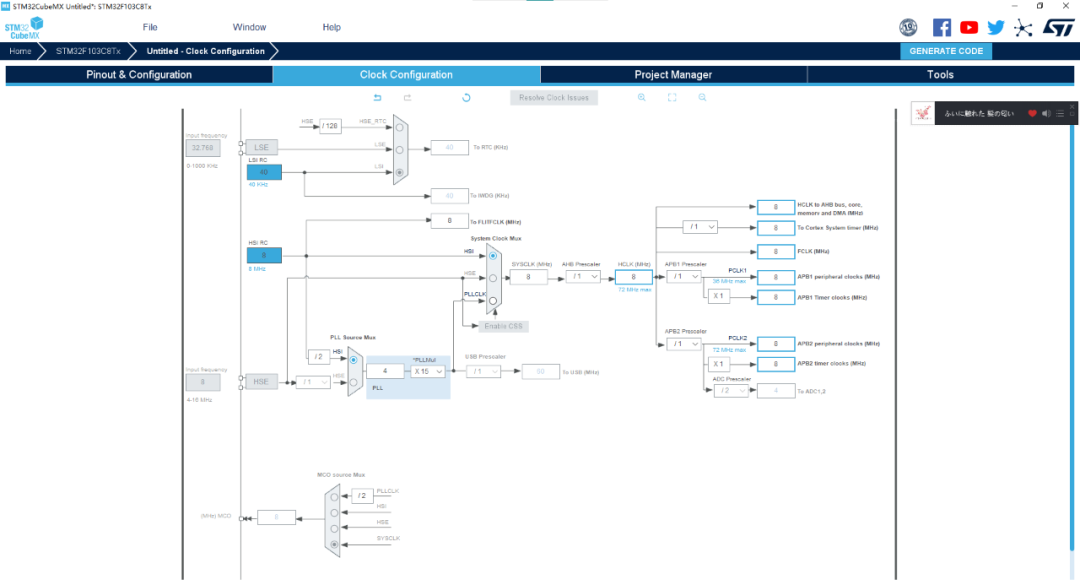This screenshot has width=1080, height=585.
Task: Select HSI in PLL Source Mux
Action: point(353,360)
